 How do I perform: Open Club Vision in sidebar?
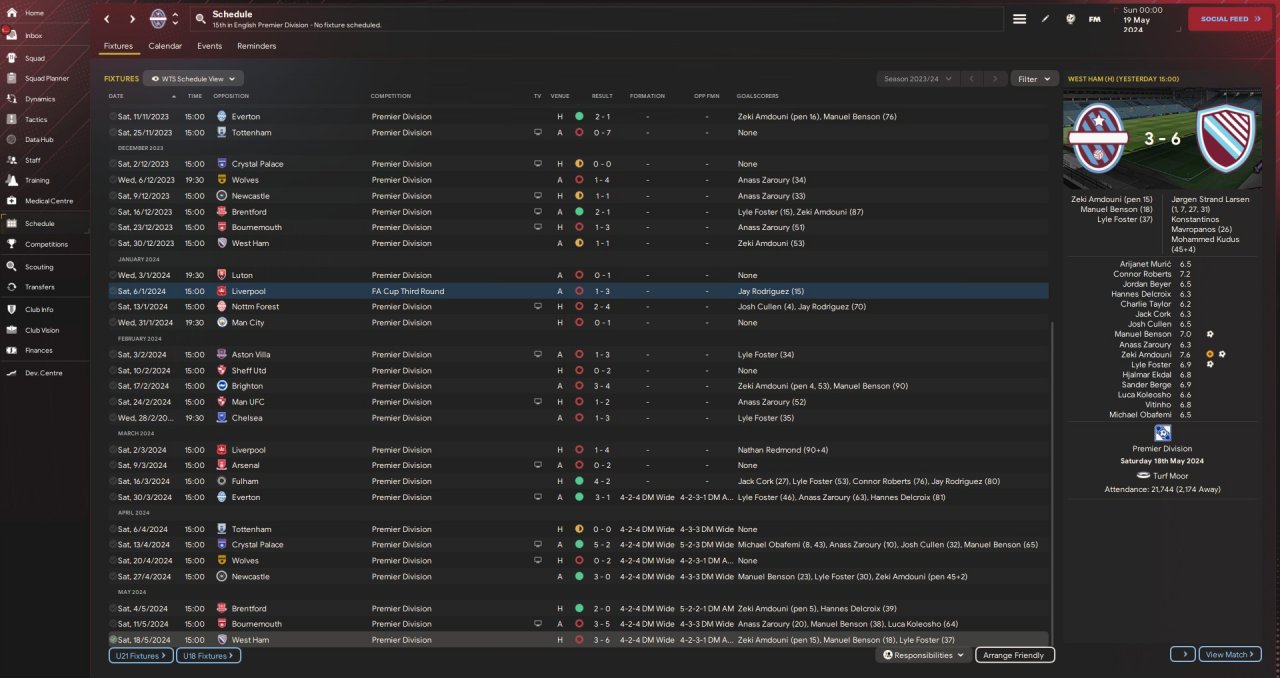pos(44,330)
